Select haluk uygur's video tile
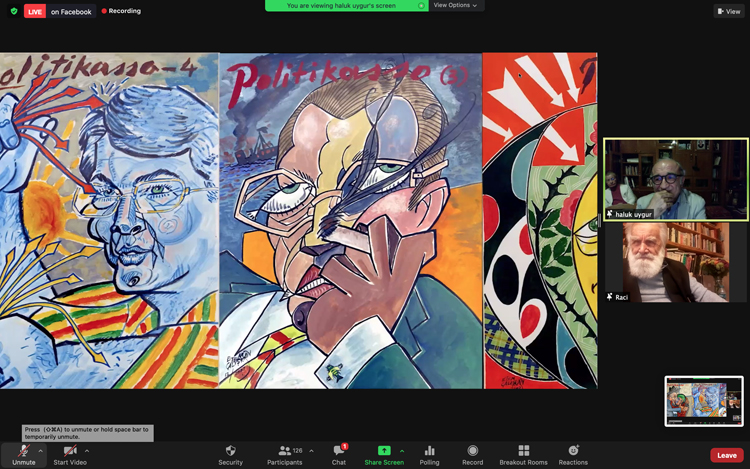Image resolution: width=750 pixels, height=469 pixels. pos(676,180)
